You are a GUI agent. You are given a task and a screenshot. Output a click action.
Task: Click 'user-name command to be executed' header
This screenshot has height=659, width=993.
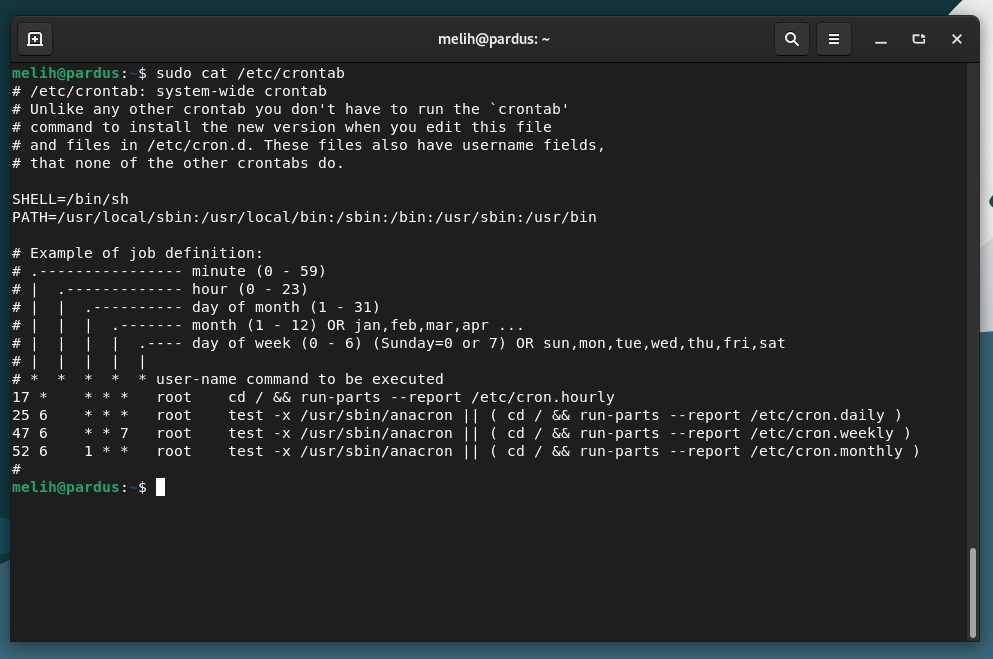click(x=300, y=379)
